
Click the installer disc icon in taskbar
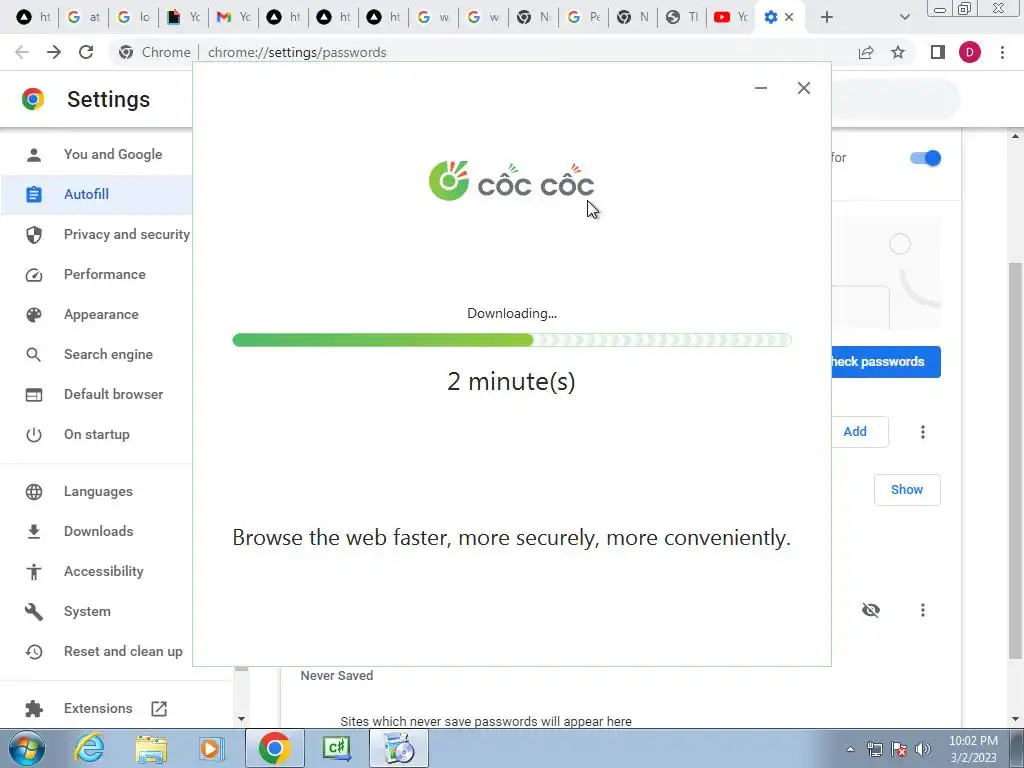point(398,748)
